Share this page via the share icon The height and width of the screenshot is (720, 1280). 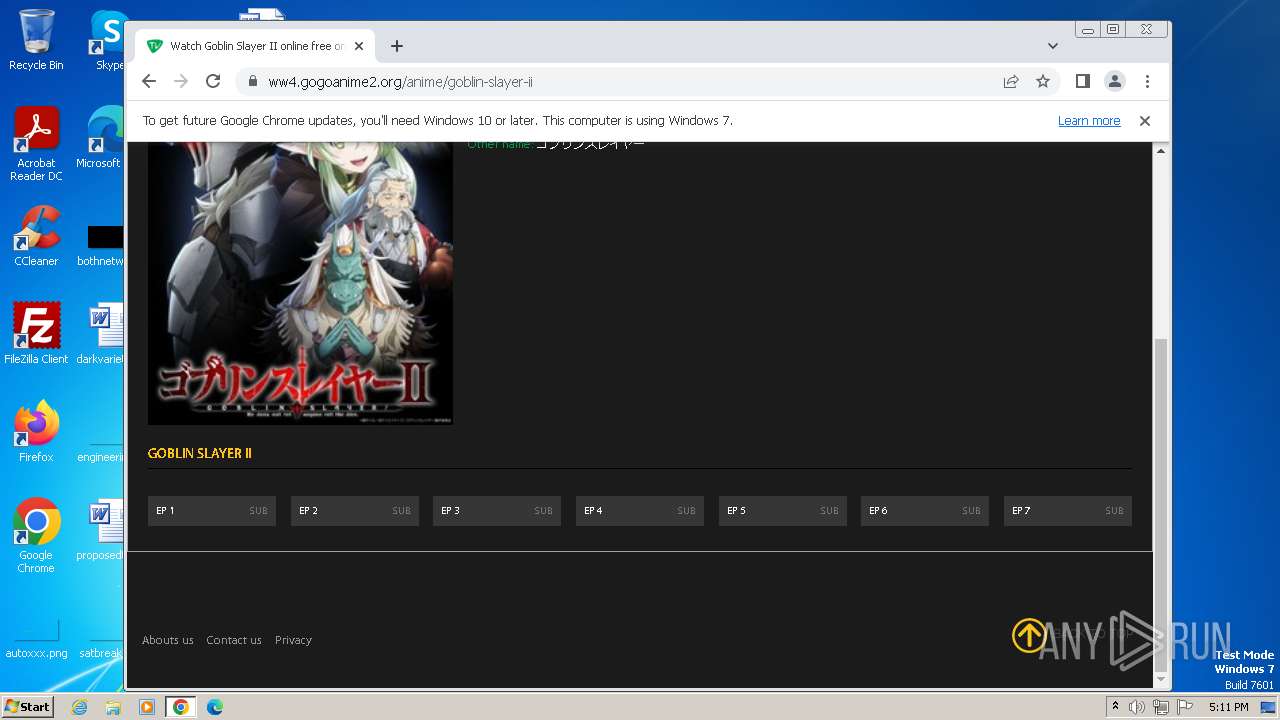click(1011, 81)
